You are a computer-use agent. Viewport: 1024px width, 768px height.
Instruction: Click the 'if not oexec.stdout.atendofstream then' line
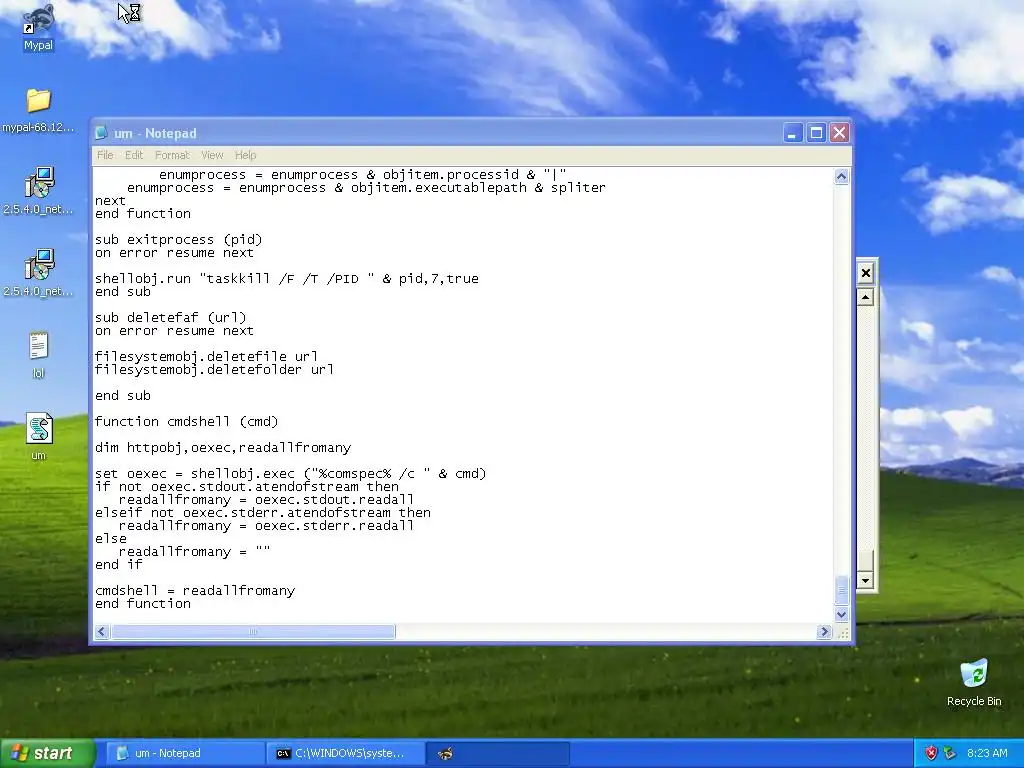click(247, 487)
